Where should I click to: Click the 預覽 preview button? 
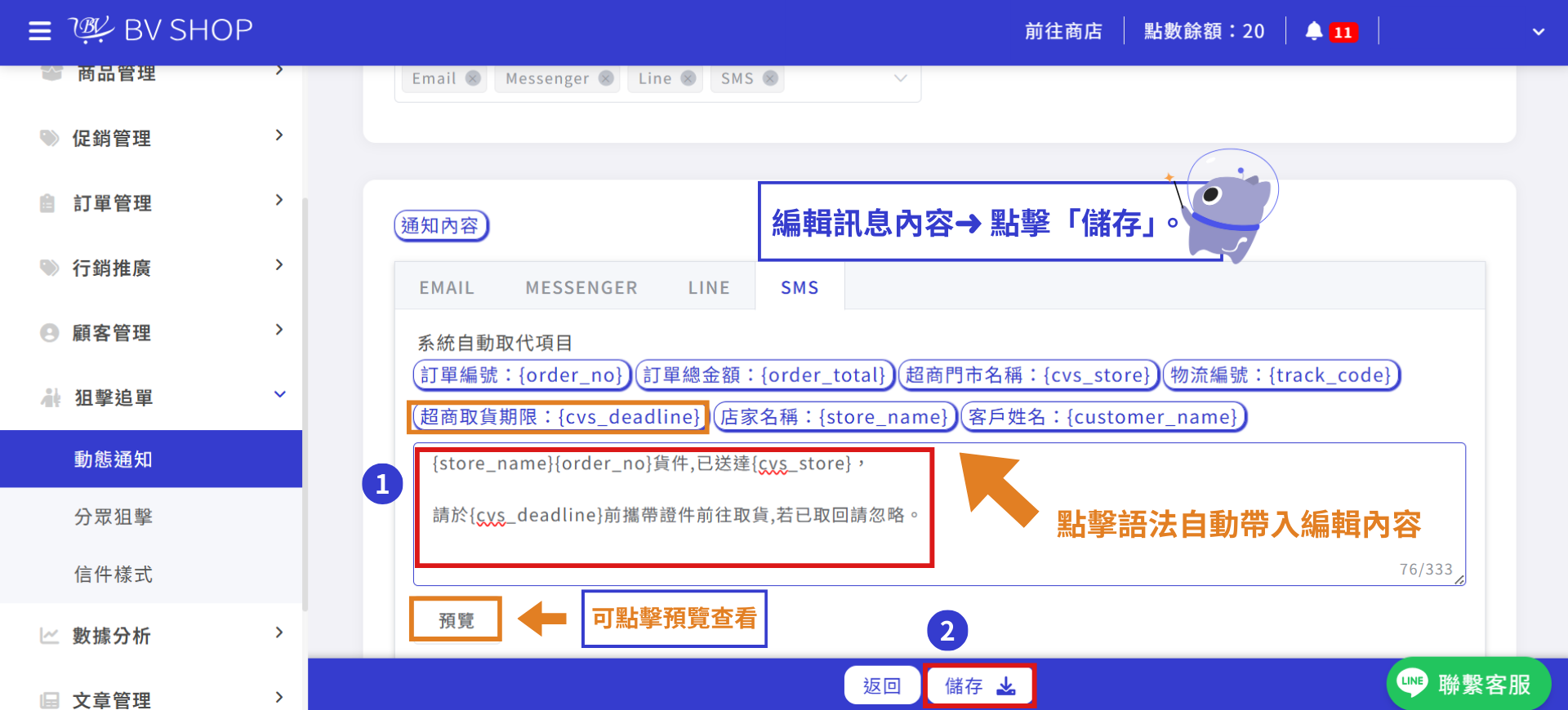[456, 620]
